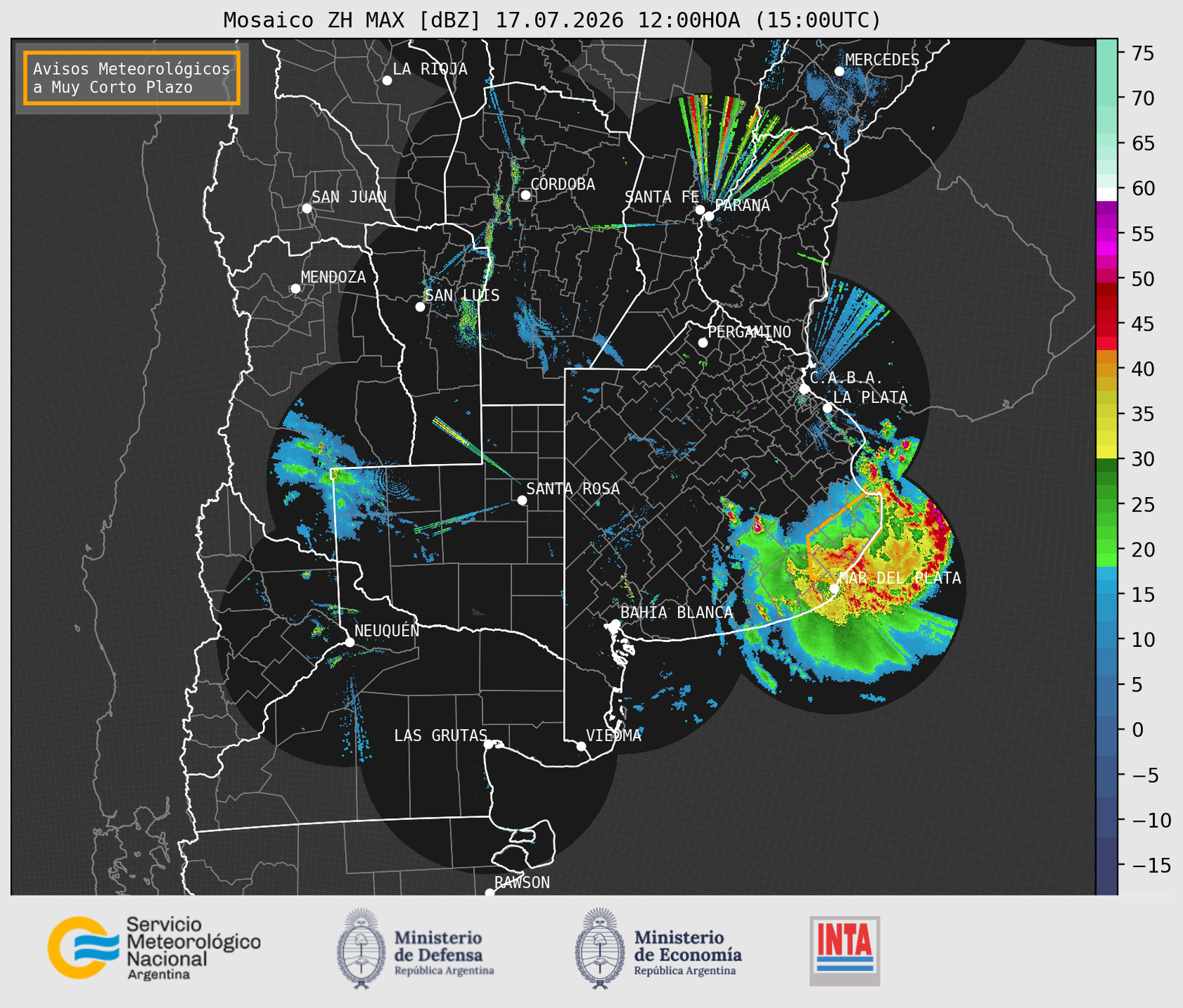
Task: Click the Mercedes city marker
Action: pyautogui.click(x=839, y=71)
